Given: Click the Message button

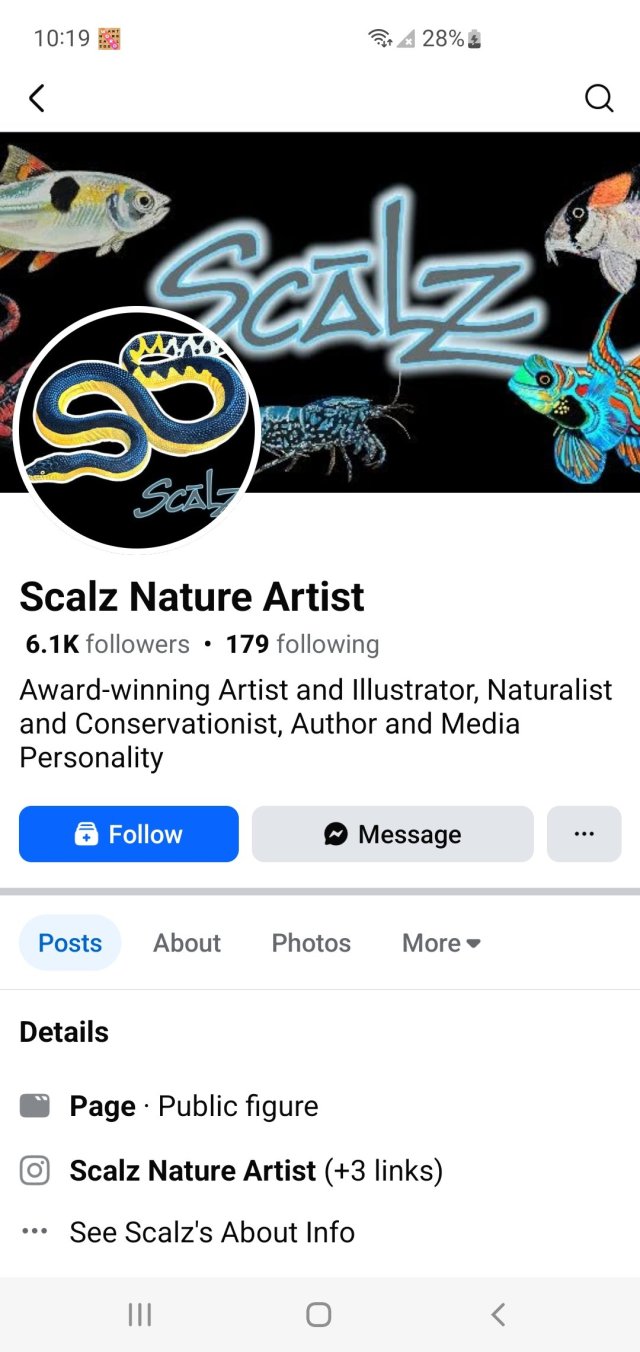Looking at the screenshot, I should (392, 833).
